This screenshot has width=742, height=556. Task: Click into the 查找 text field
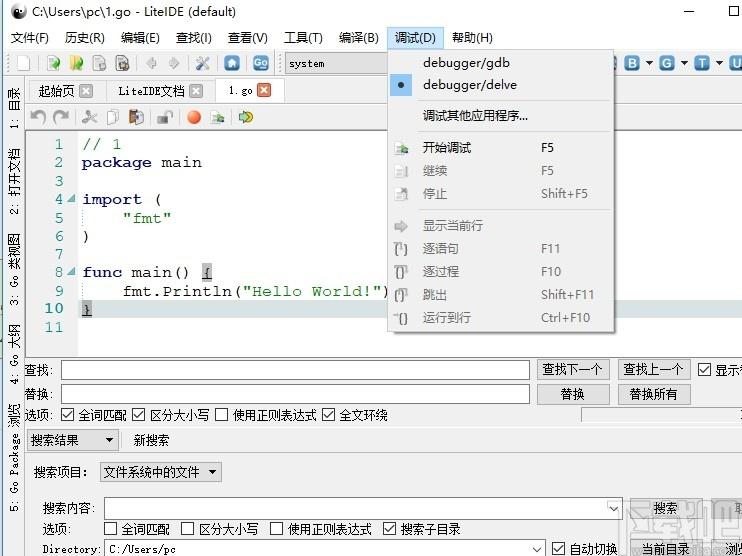coord(295,370)
